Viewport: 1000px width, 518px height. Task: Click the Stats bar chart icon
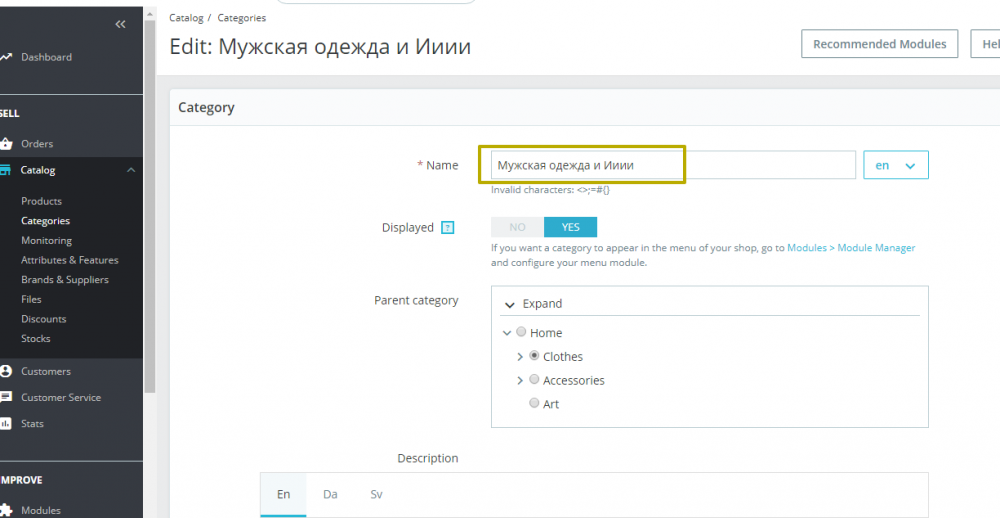[x=6, y=423]
